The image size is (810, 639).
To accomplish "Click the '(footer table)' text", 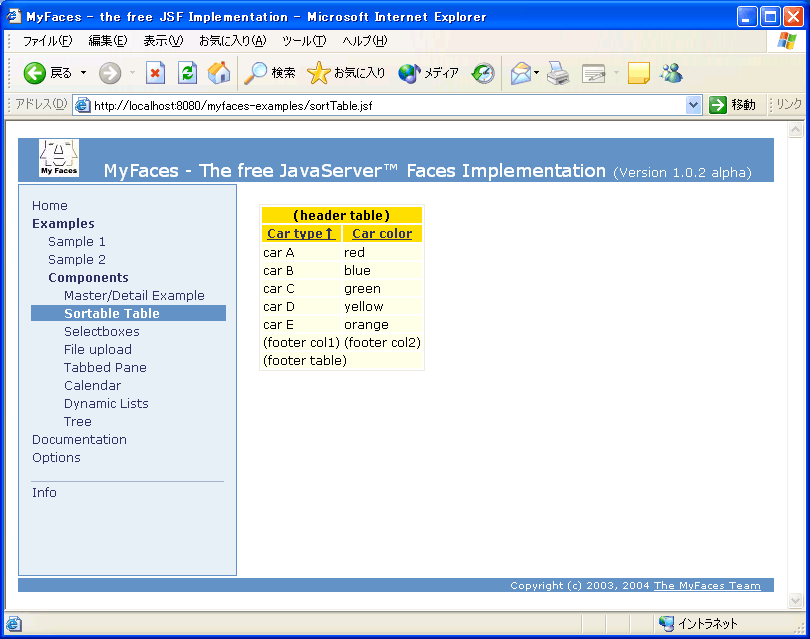I will tap(305, 361).
